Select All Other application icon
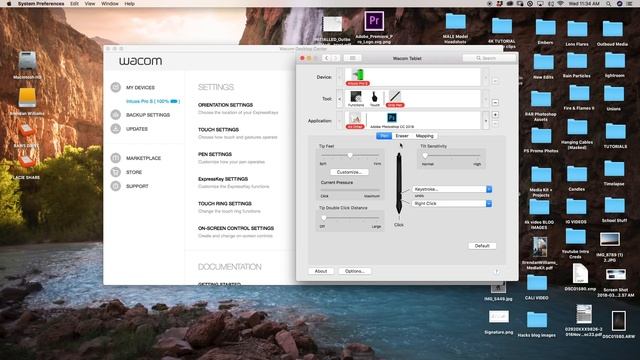This screenshot has width=640, height=360. pos(355,120)
